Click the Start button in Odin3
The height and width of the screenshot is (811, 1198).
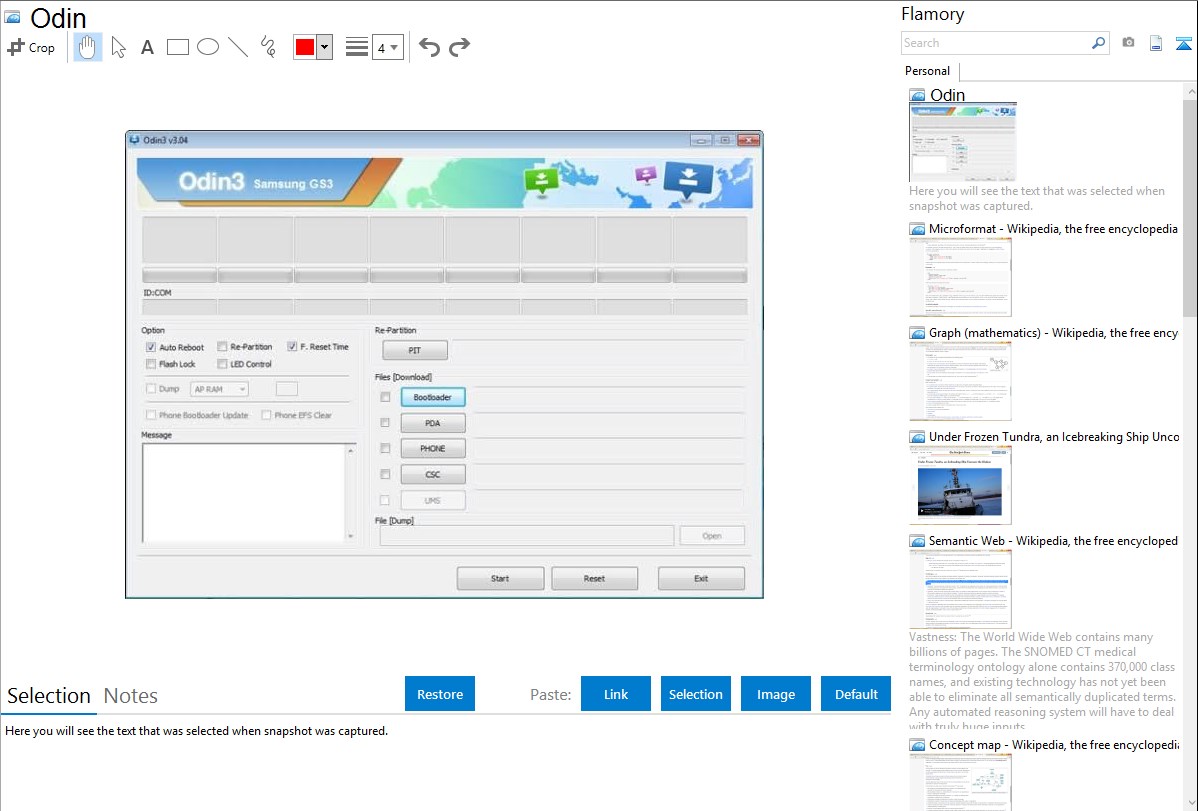pyautogui.click(x=500, y=579)
